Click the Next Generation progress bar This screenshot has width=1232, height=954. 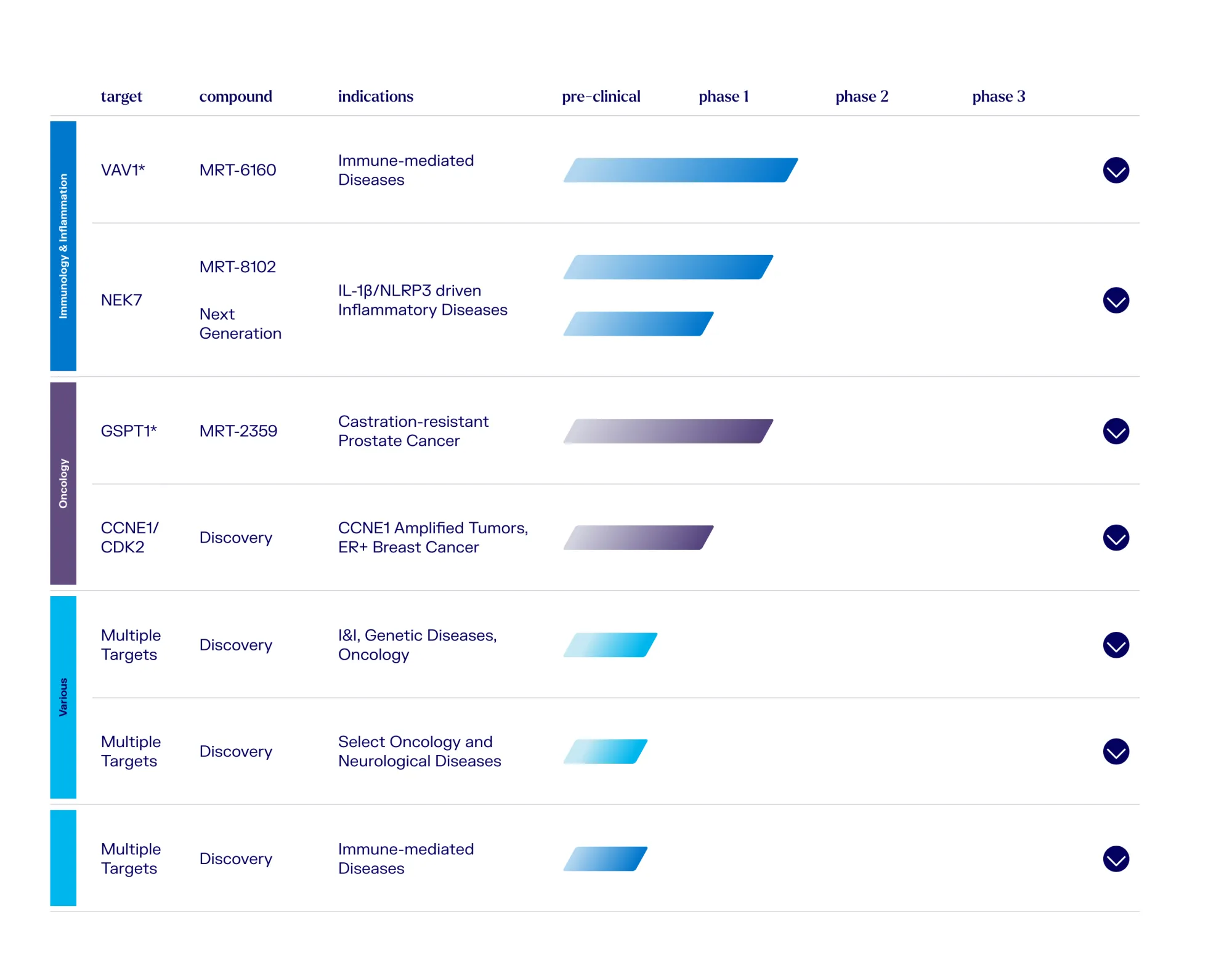click(638, 324)
